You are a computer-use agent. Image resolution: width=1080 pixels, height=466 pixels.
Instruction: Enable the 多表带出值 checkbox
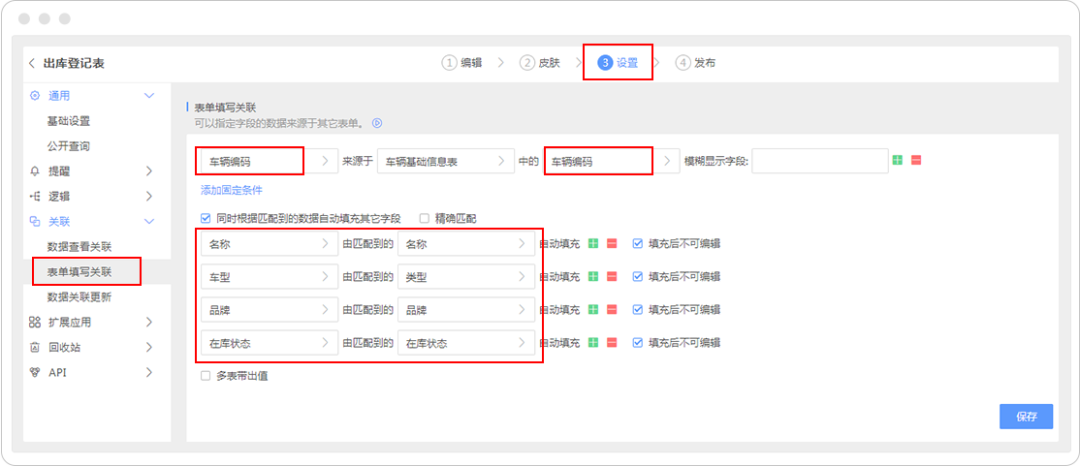[206, 376]
